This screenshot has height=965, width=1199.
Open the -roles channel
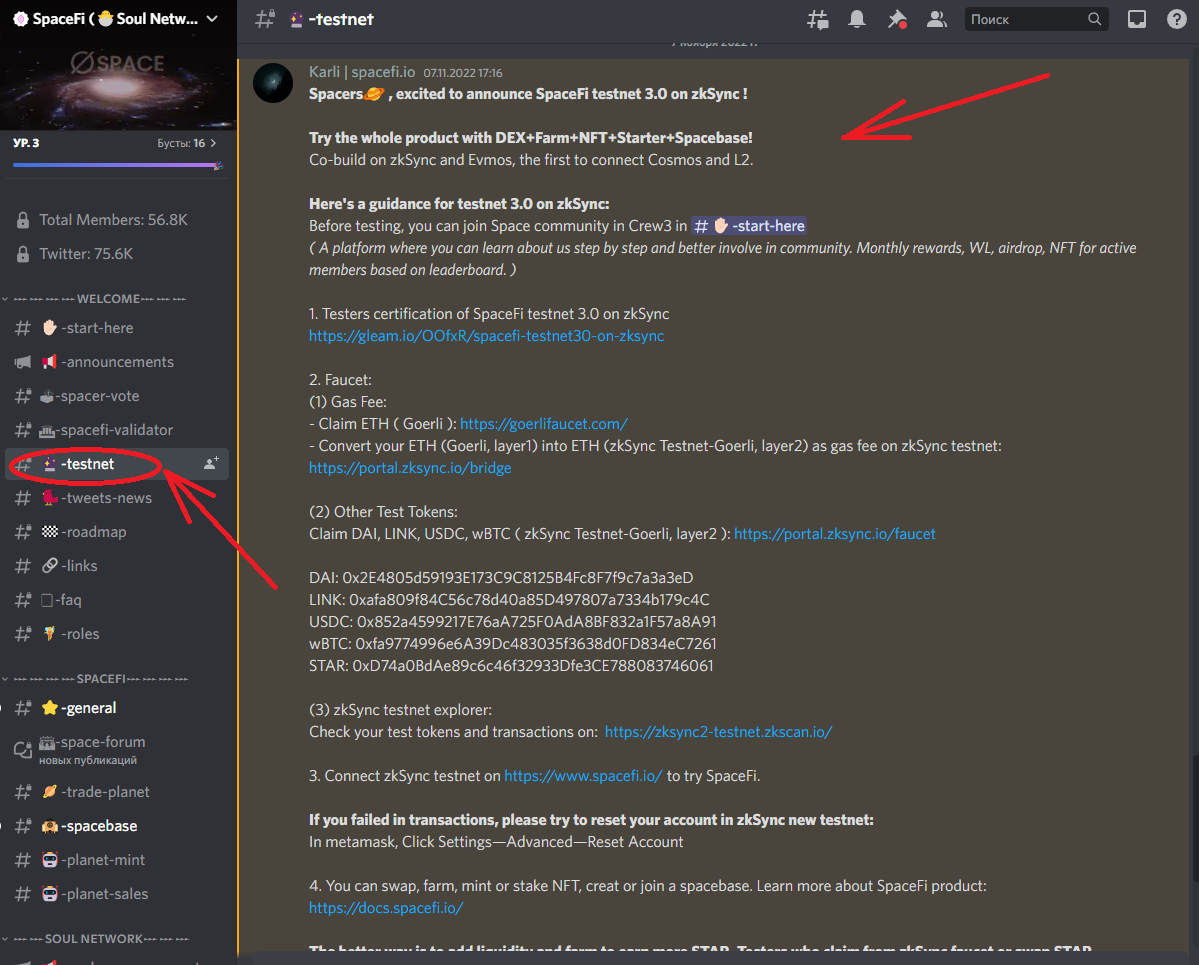coord(117,634)
